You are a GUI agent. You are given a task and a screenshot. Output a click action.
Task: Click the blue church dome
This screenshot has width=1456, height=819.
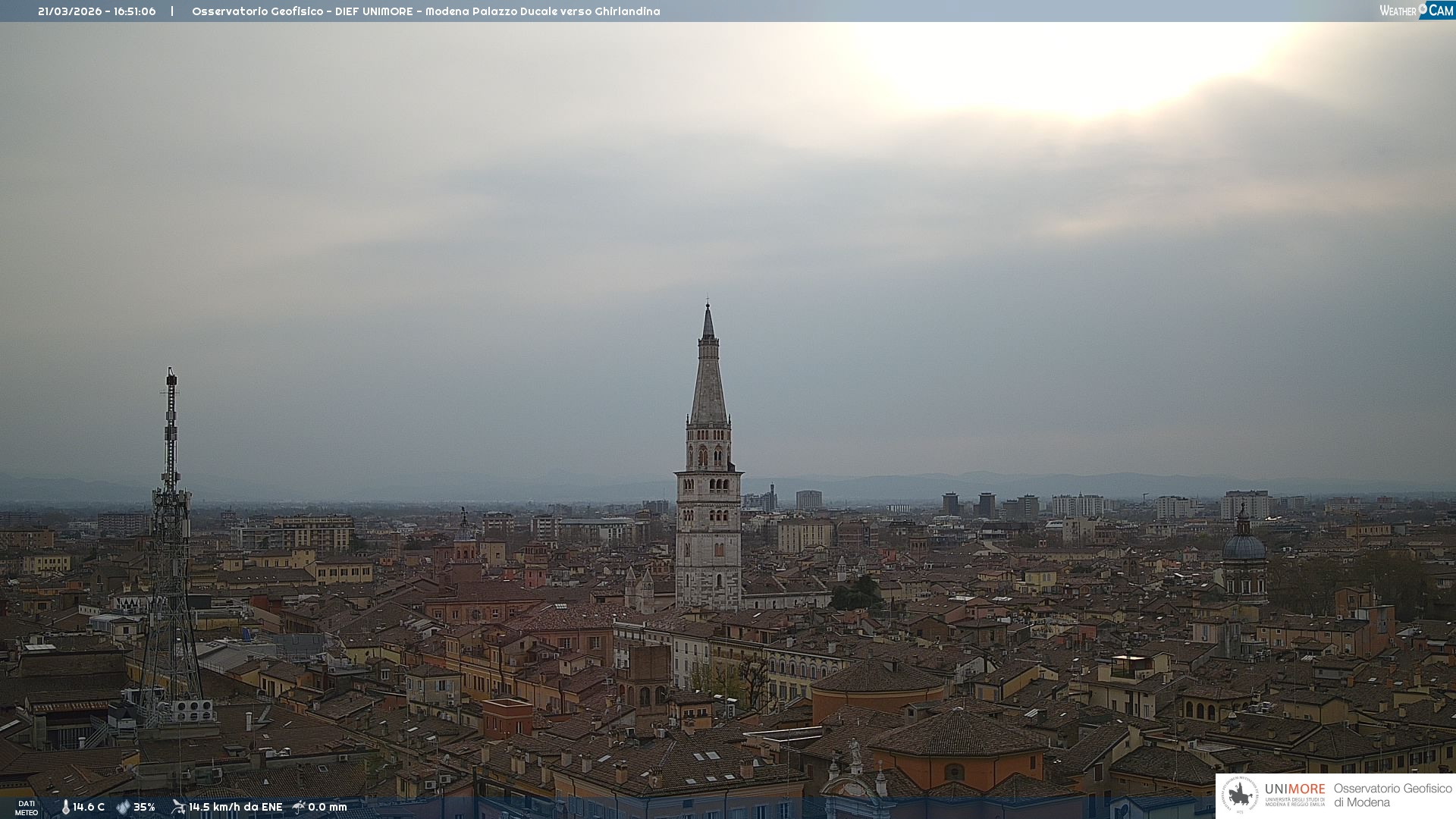1244,546
